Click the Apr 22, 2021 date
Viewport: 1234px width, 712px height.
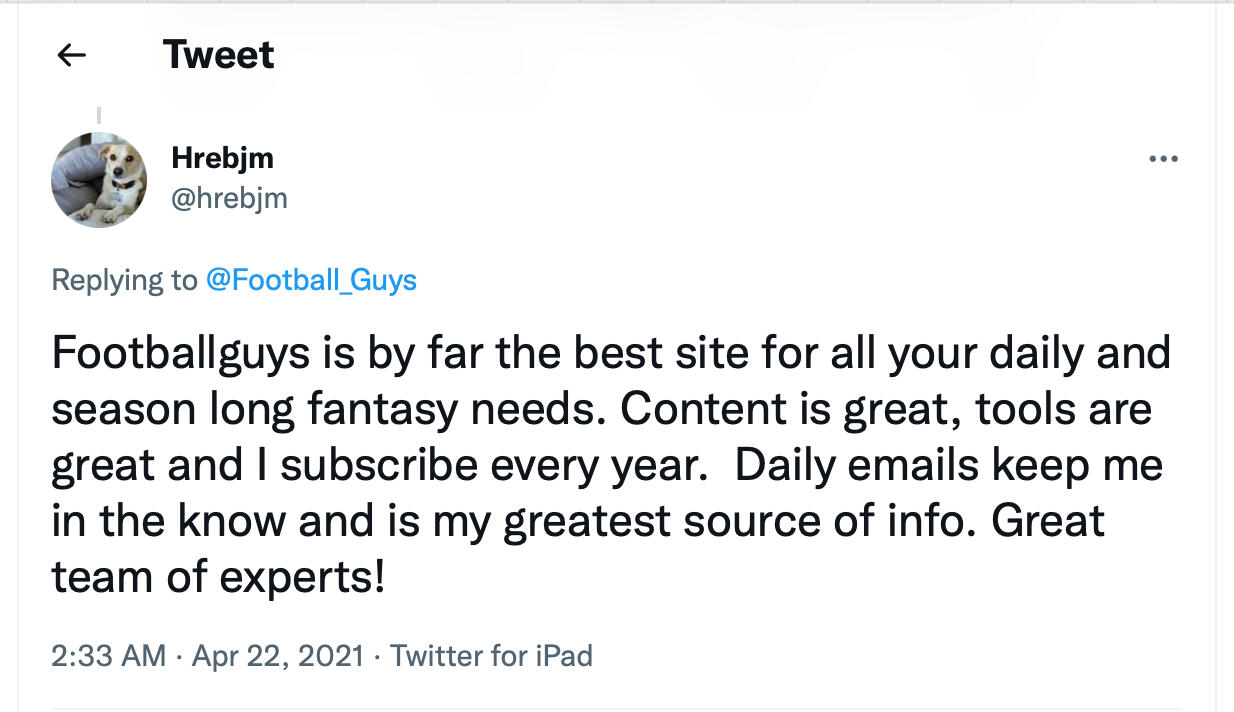point(275,656)
